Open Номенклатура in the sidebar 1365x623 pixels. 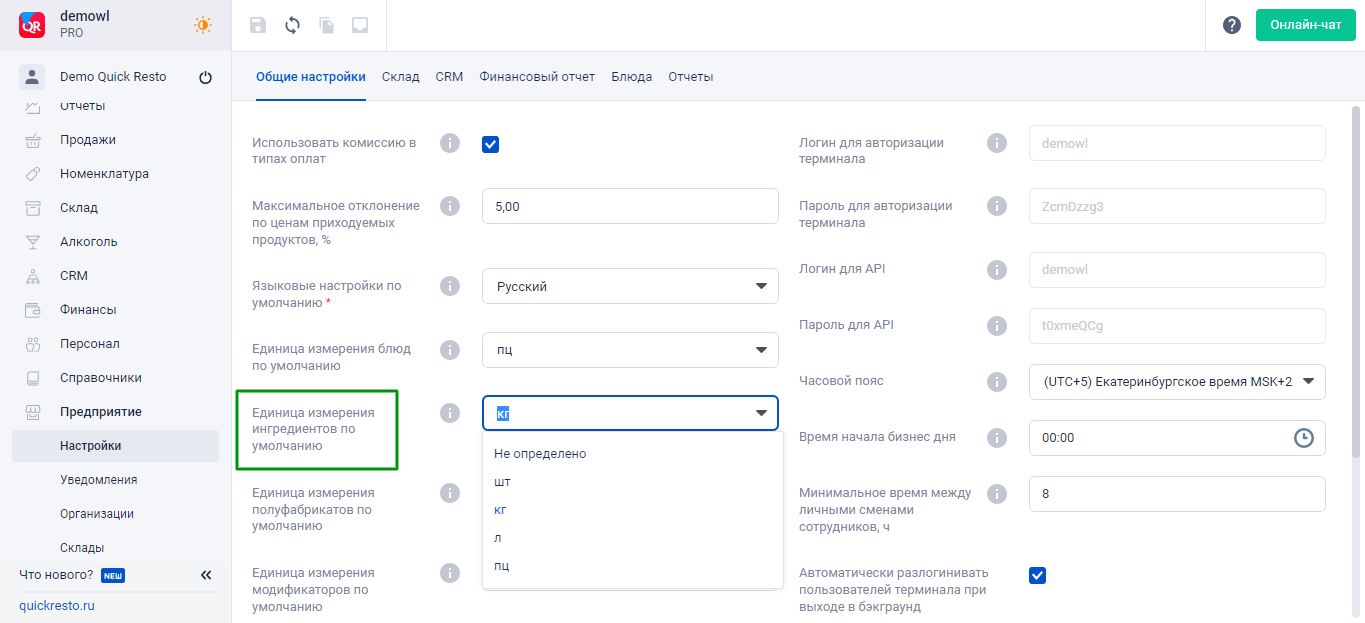pos(104,174)
